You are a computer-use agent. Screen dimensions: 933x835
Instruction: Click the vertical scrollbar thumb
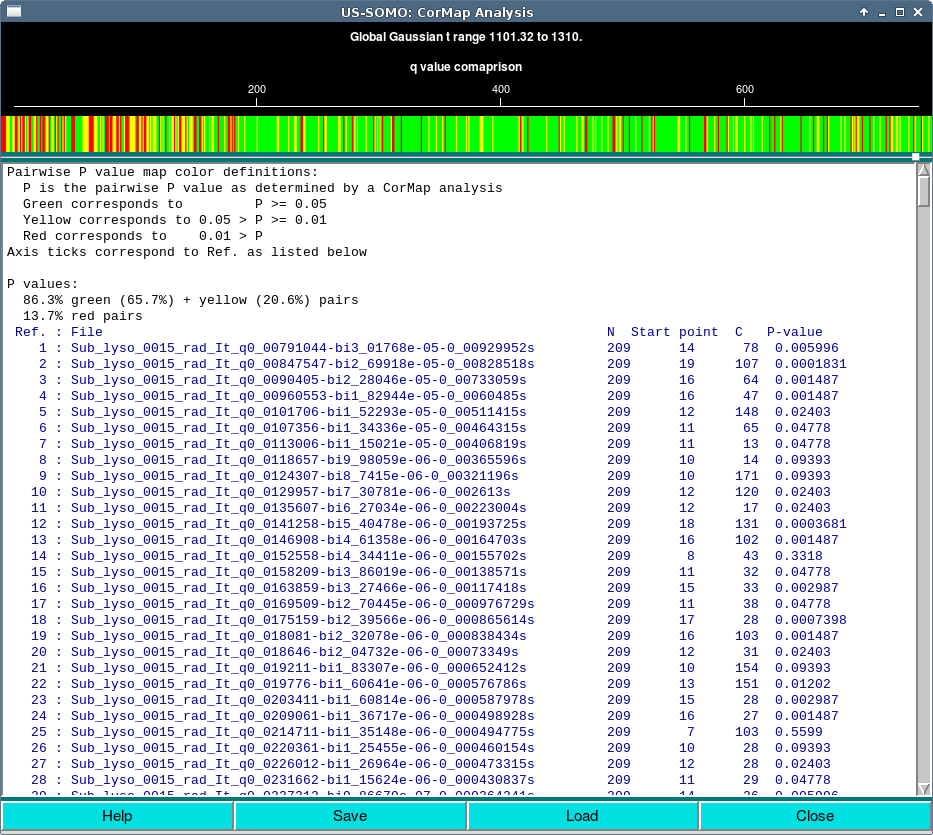924,191
